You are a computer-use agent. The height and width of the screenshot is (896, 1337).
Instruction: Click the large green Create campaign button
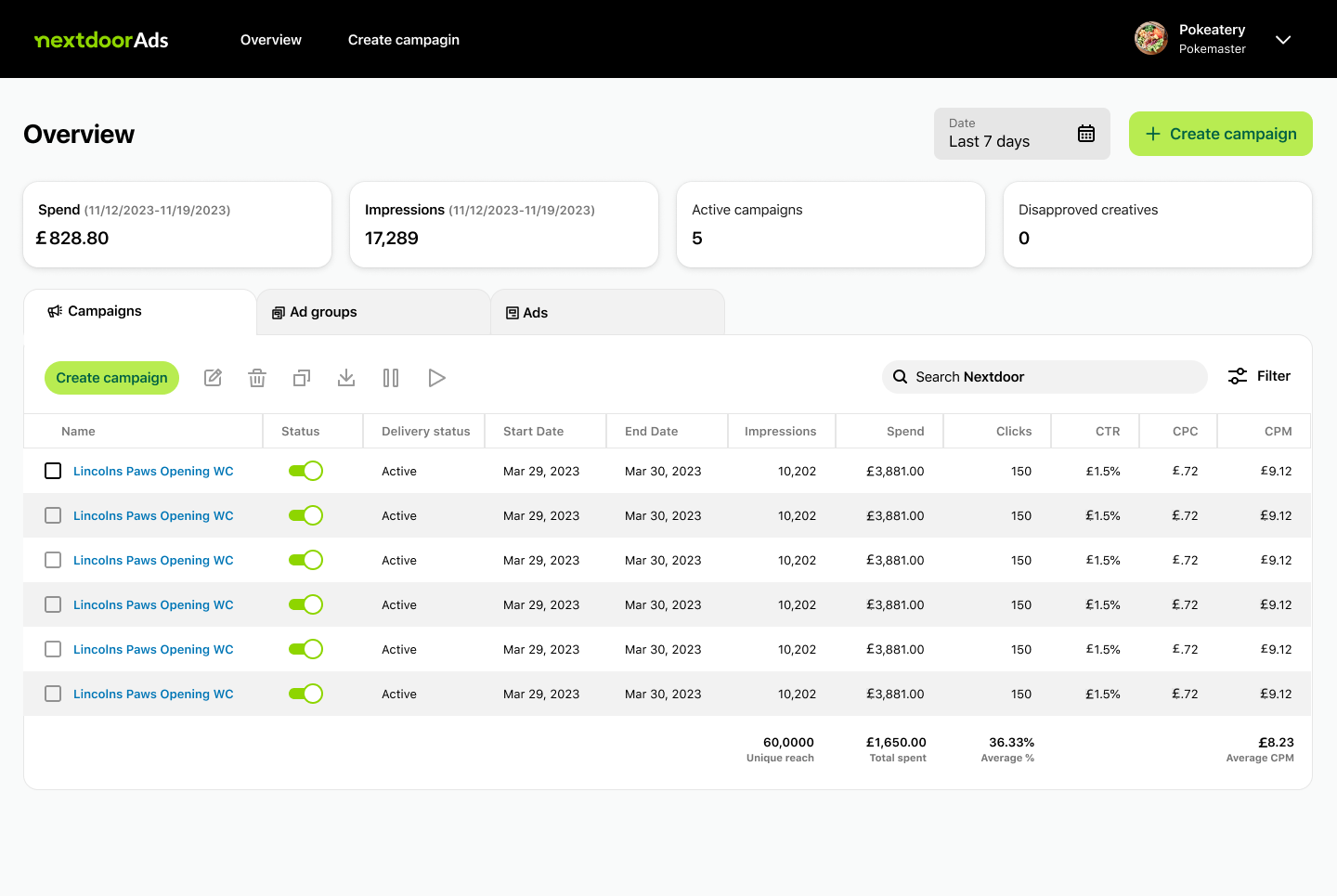pos(1221,134)
